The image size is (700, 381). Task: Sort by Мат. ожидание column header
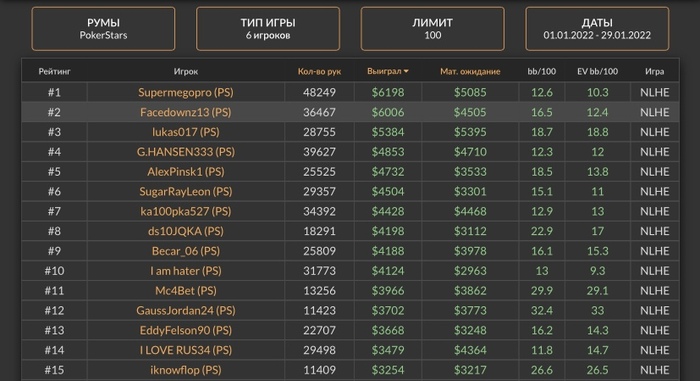[470, 71]
